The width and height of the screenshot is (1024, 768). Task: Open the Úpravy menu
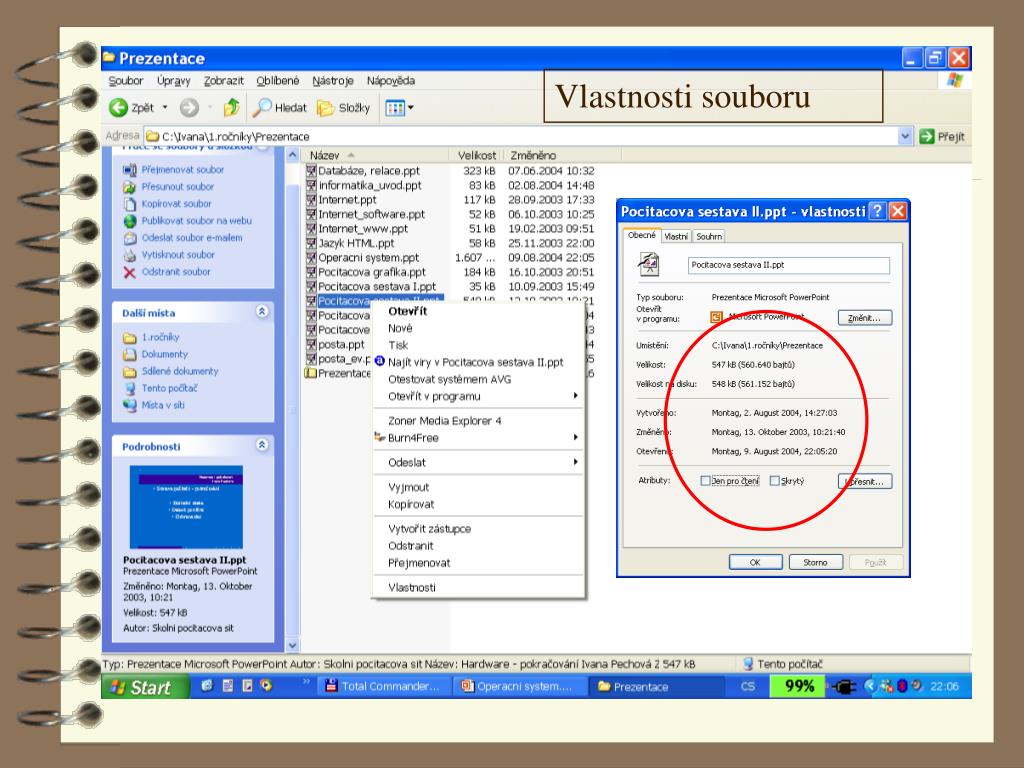(x=174, y=81)
